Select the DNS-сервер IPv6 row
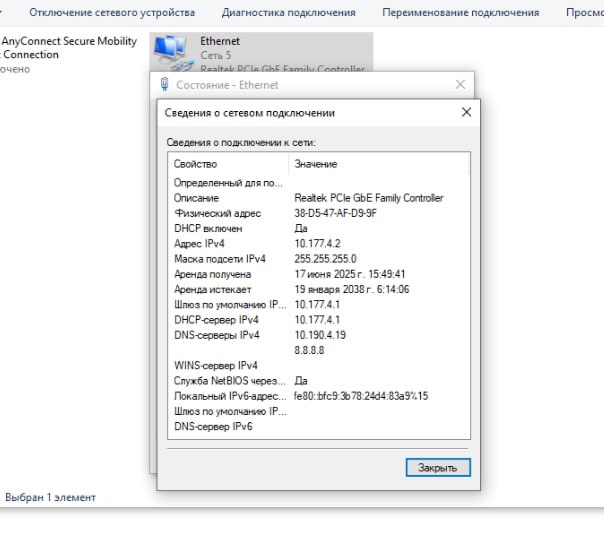This screenshot has width=604, height=540. [319, 426]
